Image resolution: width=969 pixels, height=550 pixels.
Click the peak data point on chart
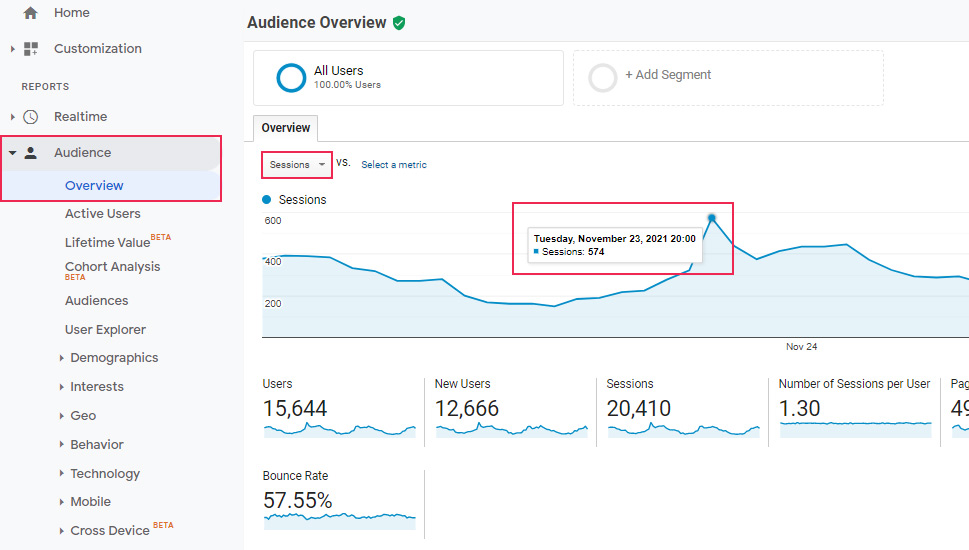[712, 218]
